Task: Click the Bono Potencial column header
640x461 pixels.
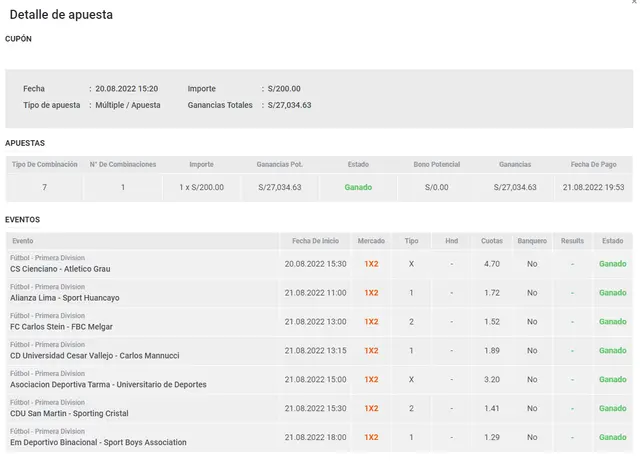Action: tap(437, 164)
